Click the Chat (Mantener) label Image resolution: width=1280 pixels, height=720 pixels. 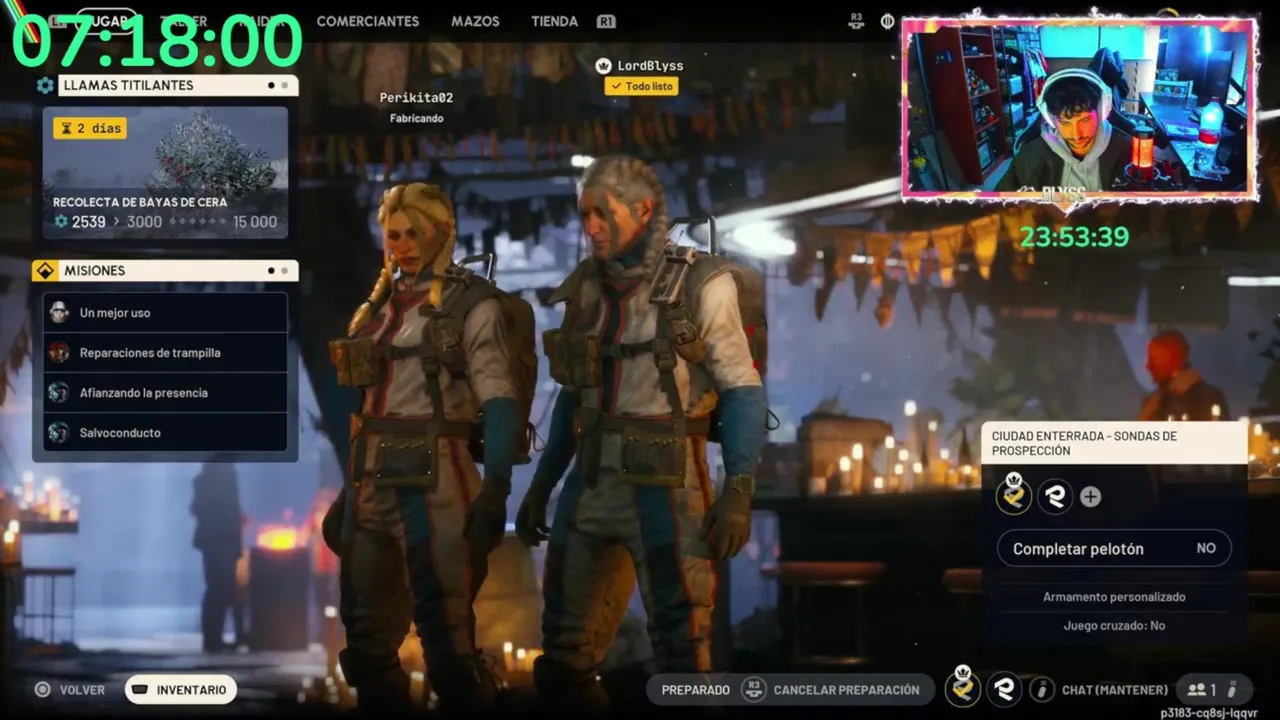point(1115,690)
